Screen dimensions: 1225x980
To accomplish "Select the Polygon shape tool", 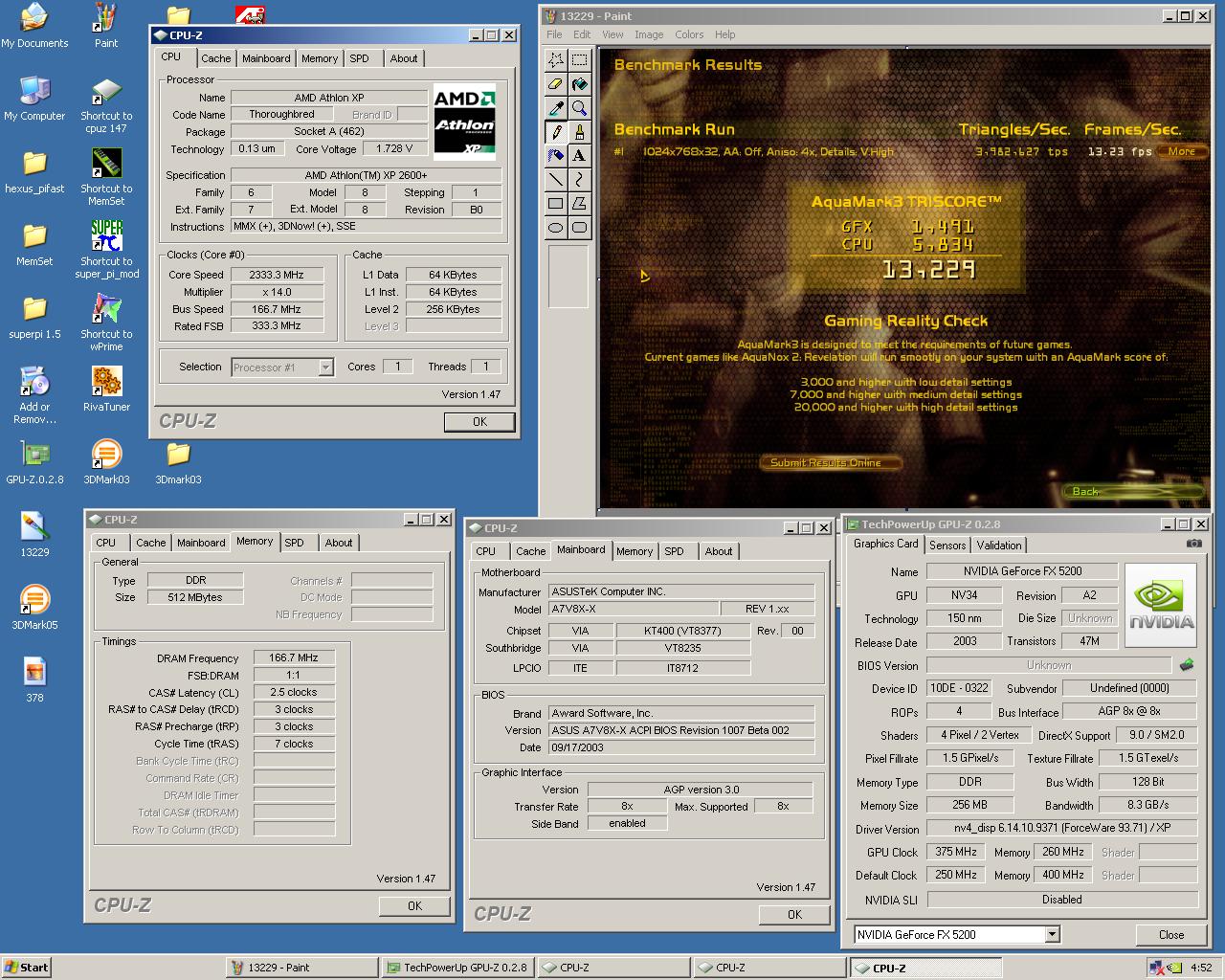I will pos(579,203).
